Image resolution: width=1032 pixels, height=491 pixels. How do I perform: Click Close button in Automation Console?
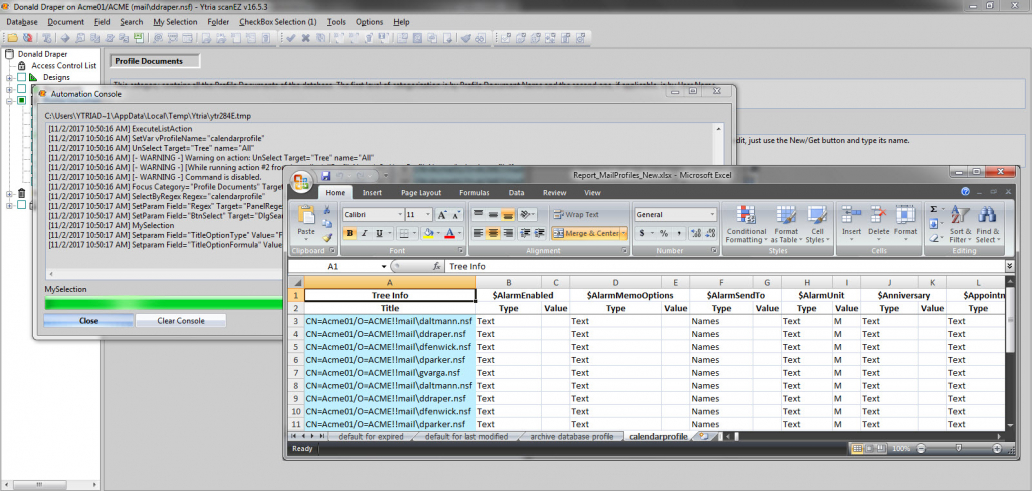88,321
